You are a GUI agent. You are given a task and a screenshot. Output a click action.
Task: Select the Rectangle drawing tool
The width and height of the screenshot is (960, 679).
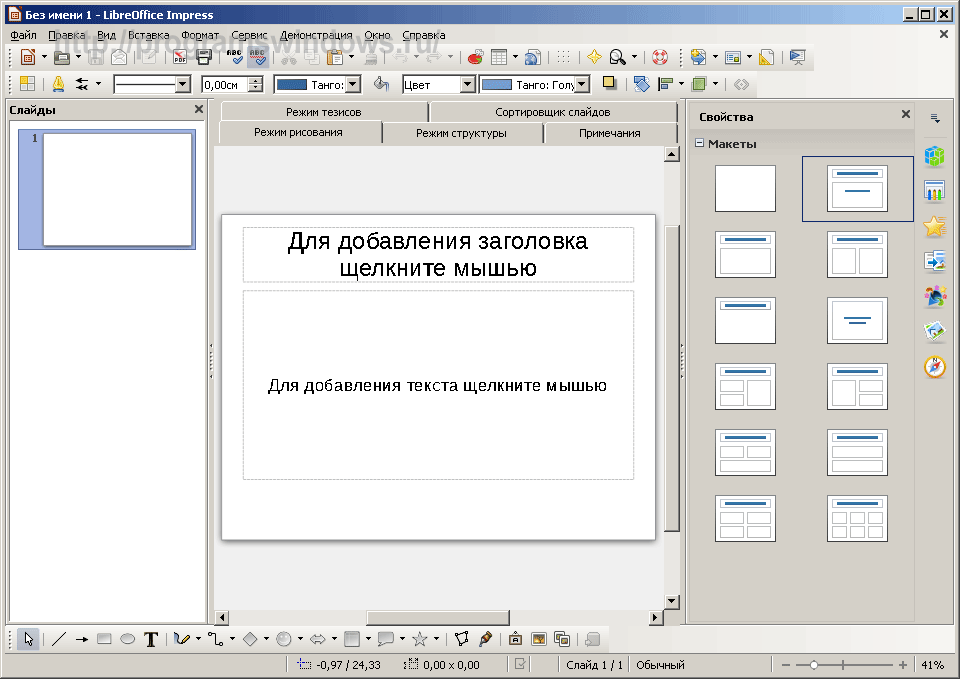104,639
